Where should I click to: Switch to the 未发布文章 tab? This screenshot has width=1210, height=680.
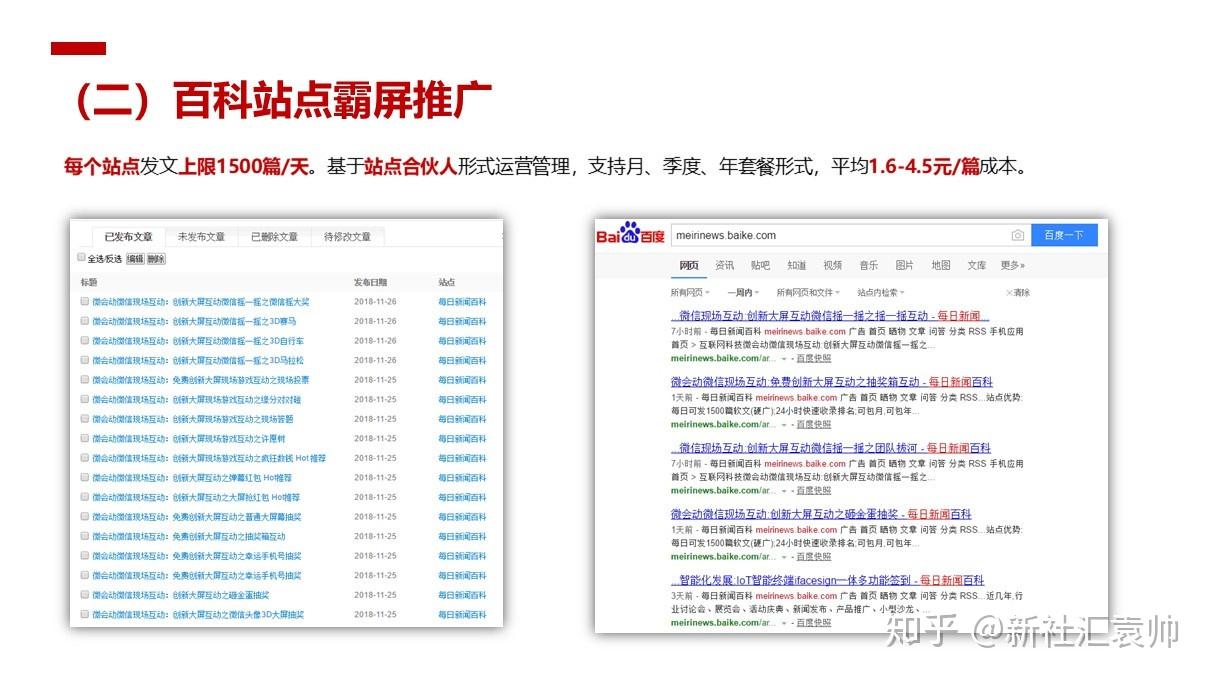click(201, 237)
